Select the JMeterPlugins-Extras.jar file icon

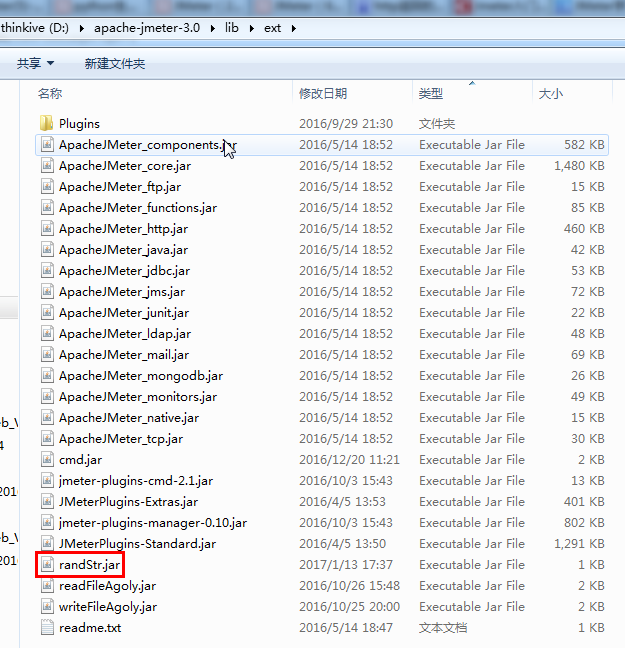(x=48, y=501)
